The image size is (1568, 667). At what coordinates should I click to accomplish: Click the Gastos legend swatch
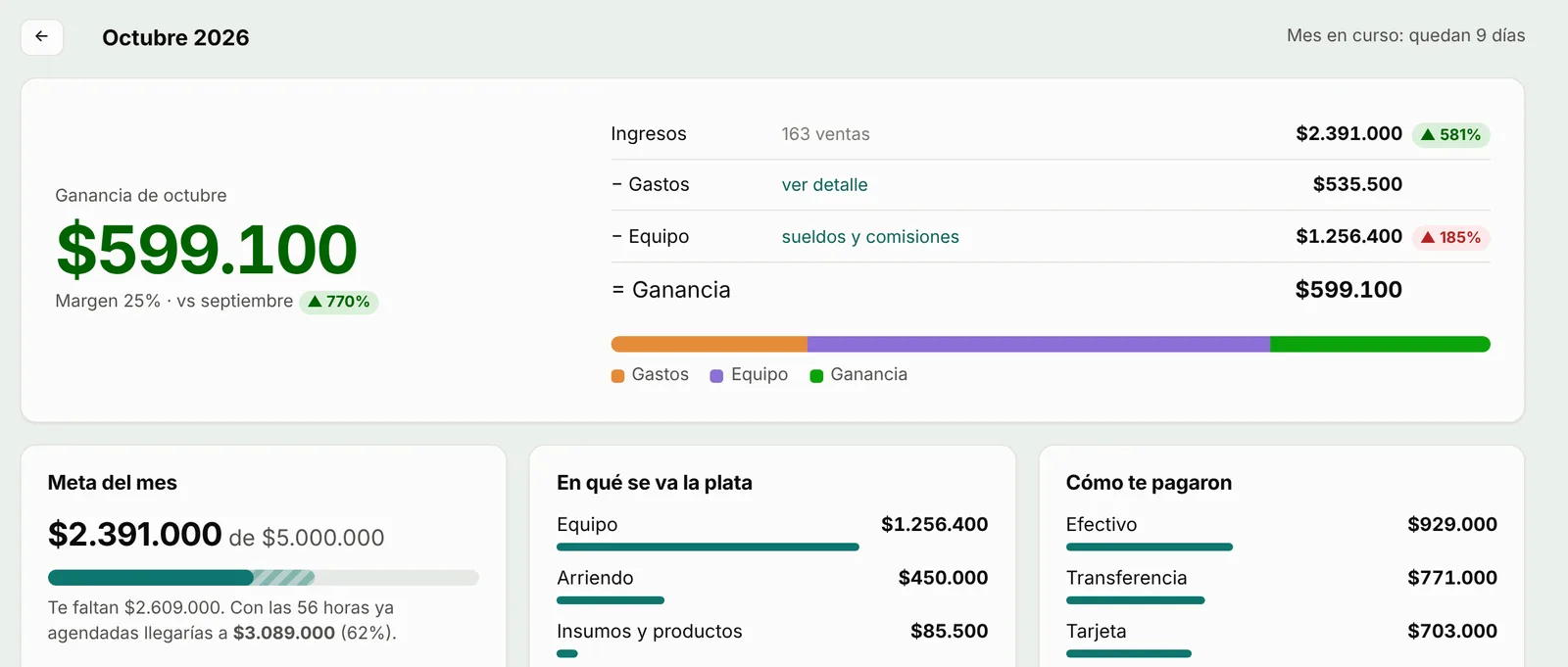[617, 376]
